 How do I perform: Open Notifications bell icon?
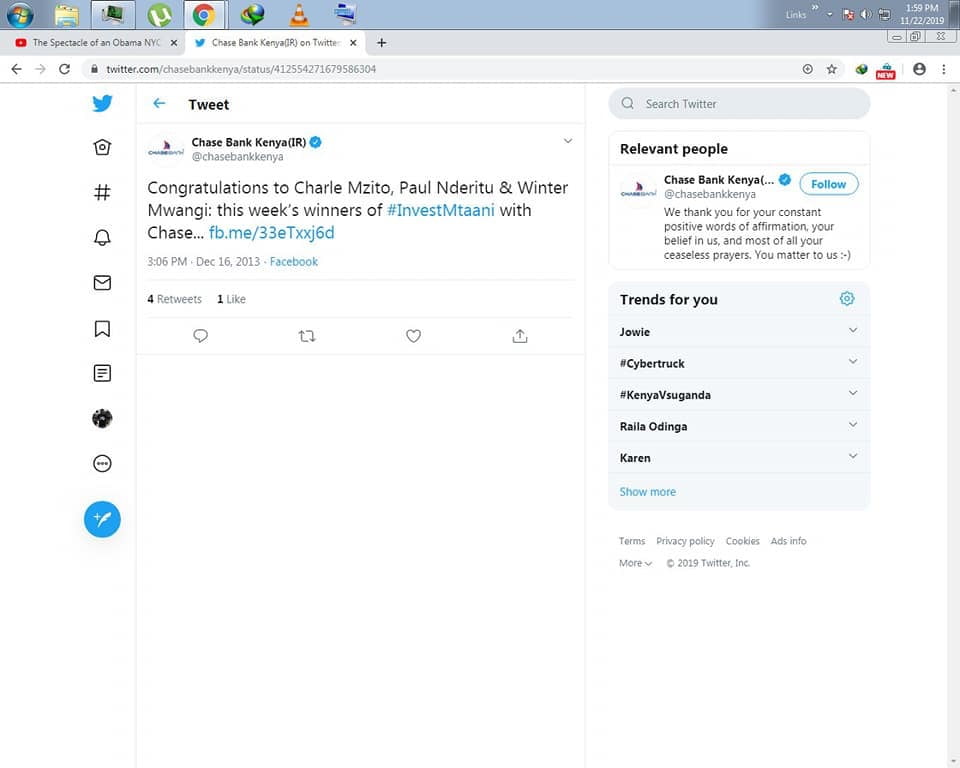point(102,238)
